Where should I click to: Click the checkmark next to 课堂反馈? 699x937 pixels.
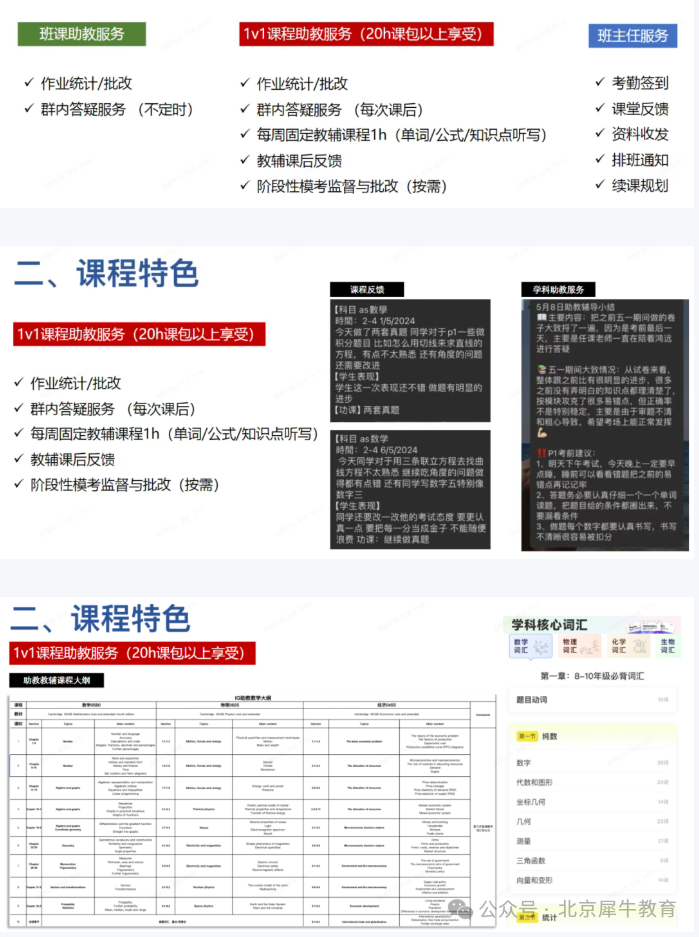point(600,109)
